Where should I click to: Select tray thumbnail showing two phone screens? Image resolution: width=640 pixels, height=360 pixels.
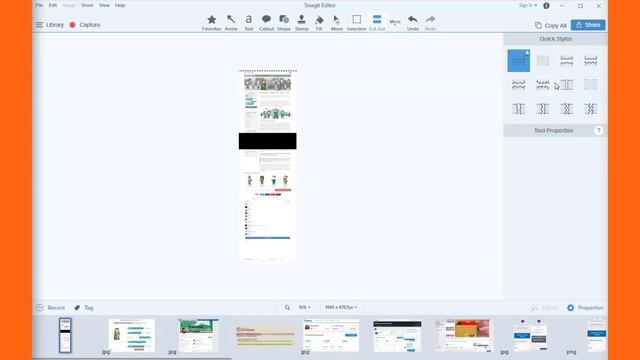(530, 336)
